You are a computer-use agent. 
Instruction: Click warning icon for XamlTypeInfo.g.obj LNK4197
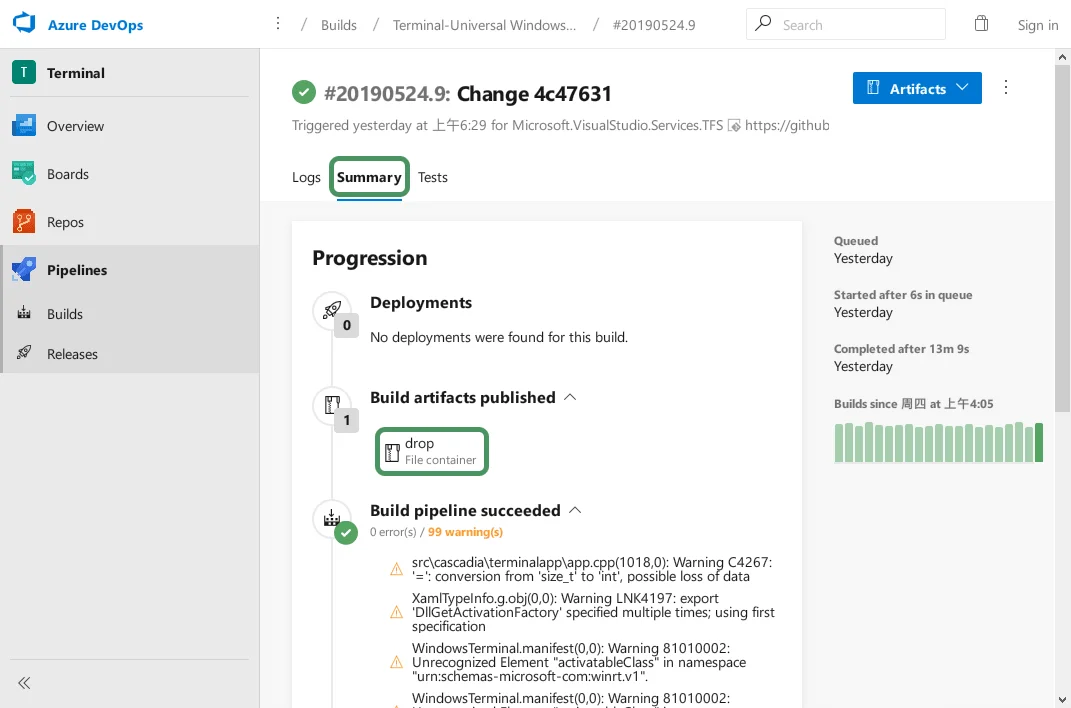tap(396, 612)
